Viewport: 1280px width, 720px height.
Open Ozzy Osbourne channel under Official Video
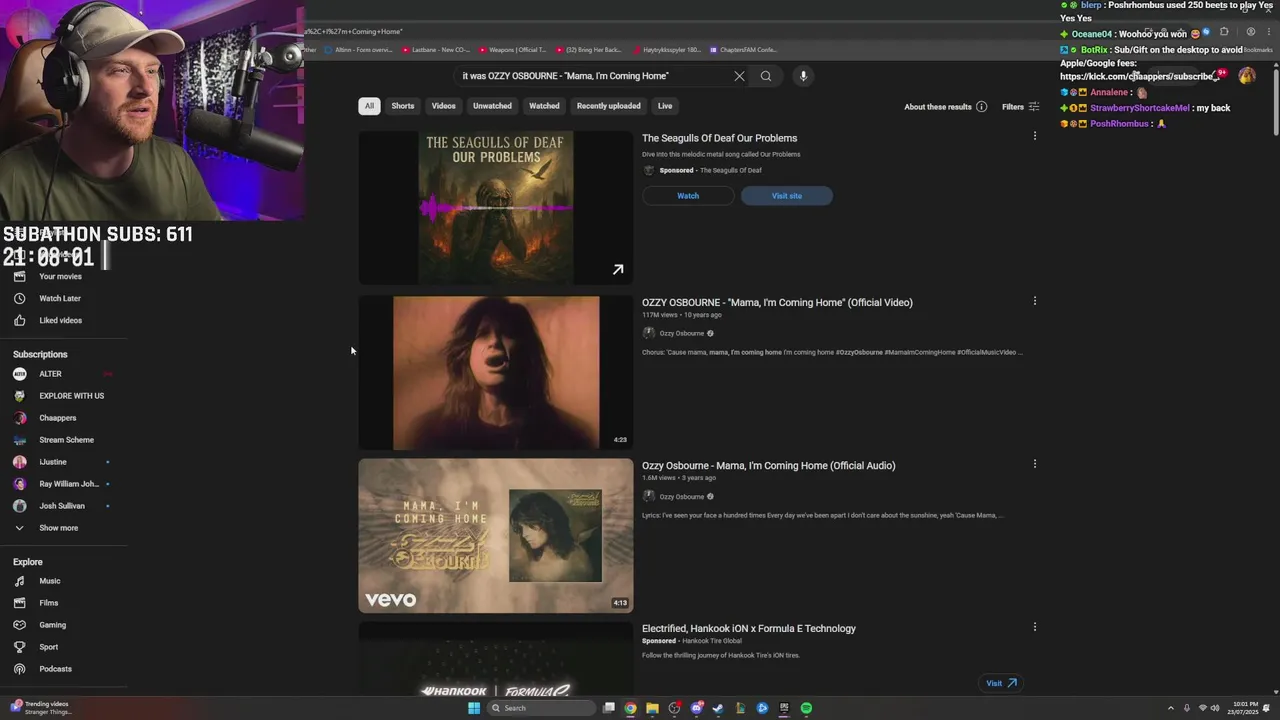coord(681,333)
